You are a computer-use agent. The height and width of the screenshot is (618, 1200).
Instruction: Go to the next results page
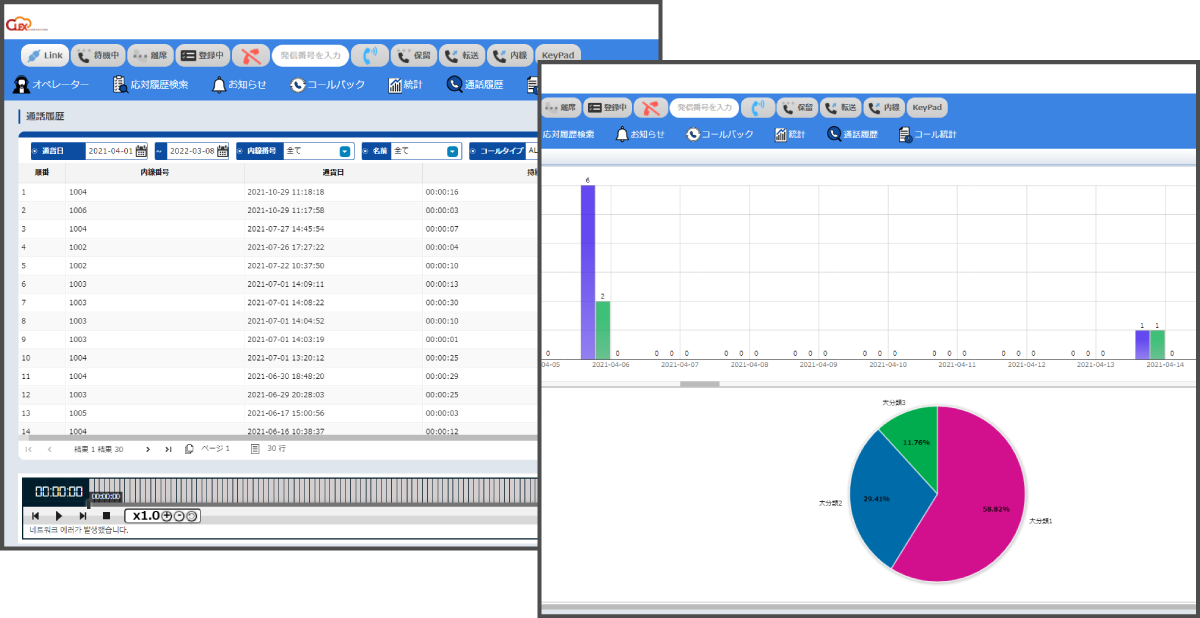148,449
